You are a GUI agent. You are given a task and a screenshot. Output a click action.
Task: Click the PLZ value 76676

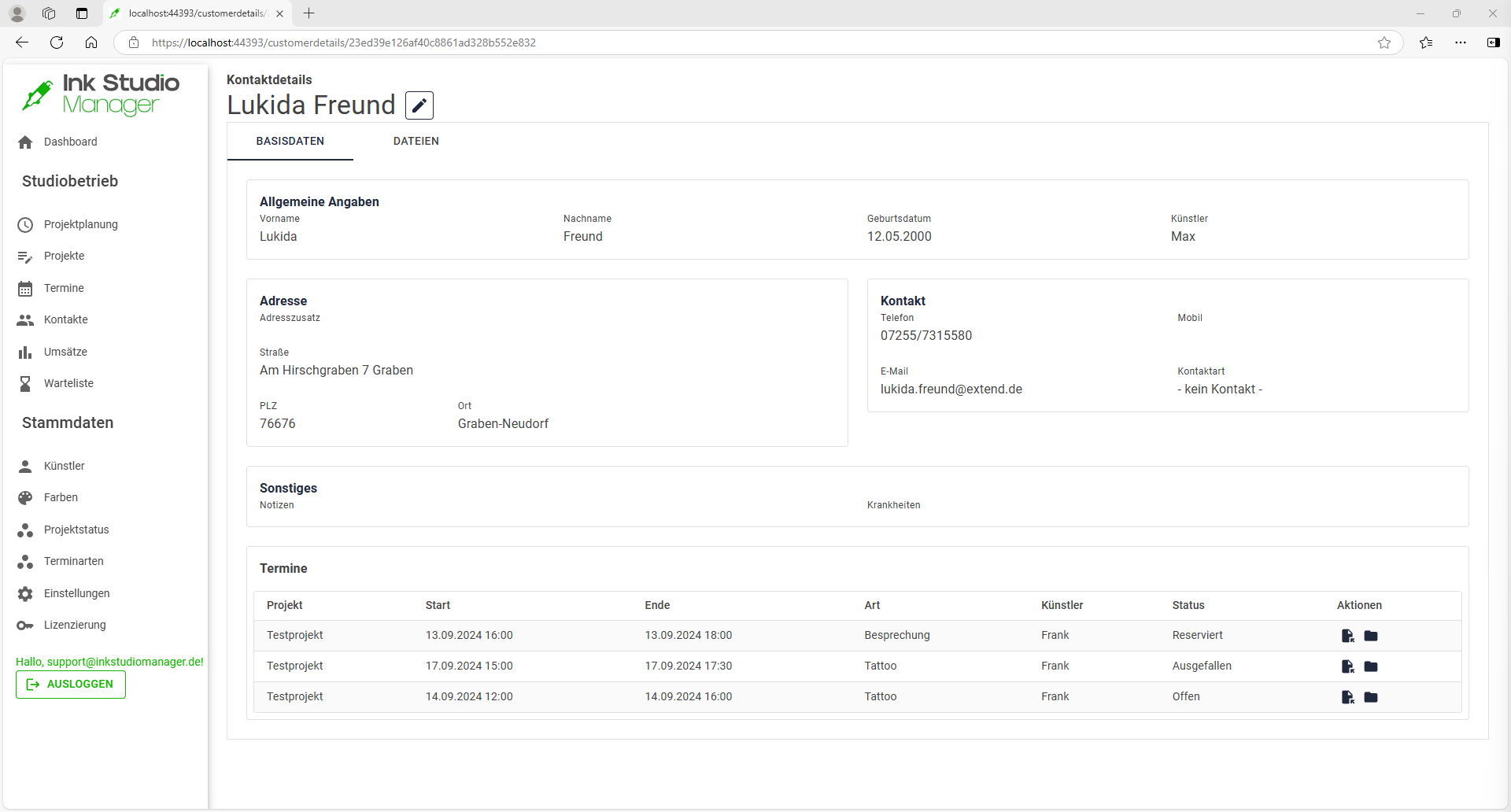pyautogui.click(x=278, y=424)
